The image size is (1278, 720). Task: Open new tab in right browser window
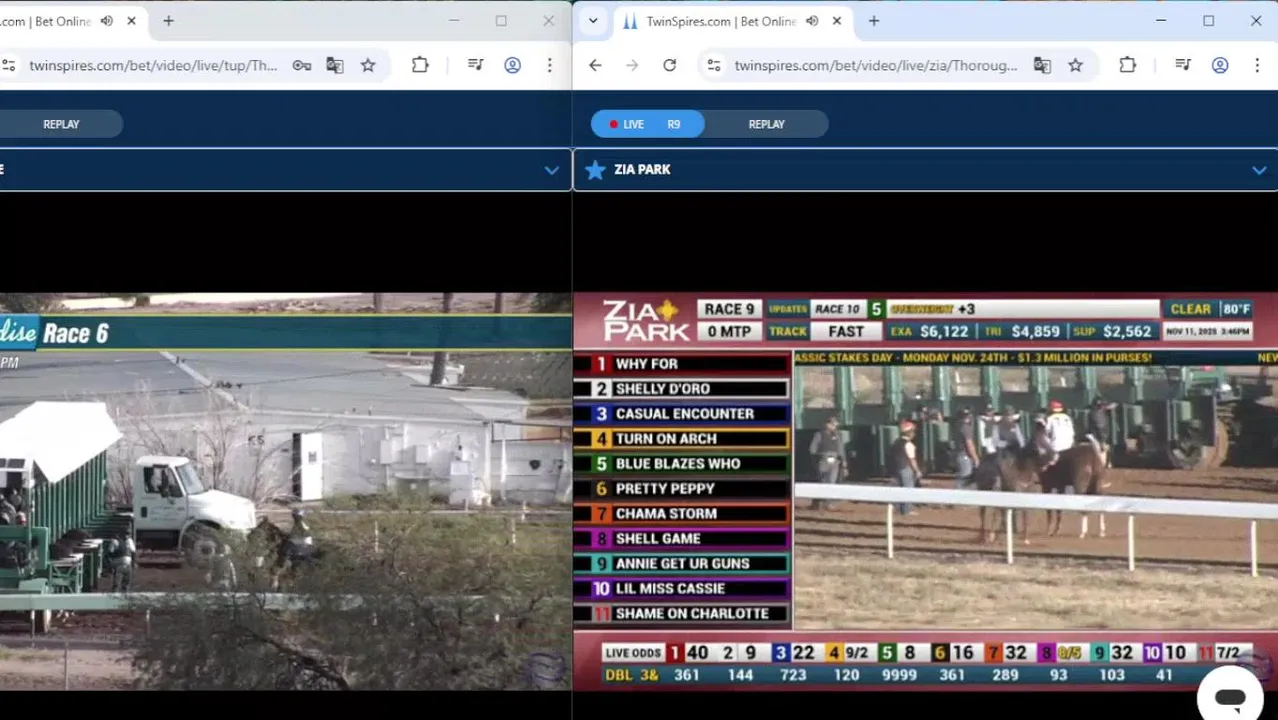(874, 21)
